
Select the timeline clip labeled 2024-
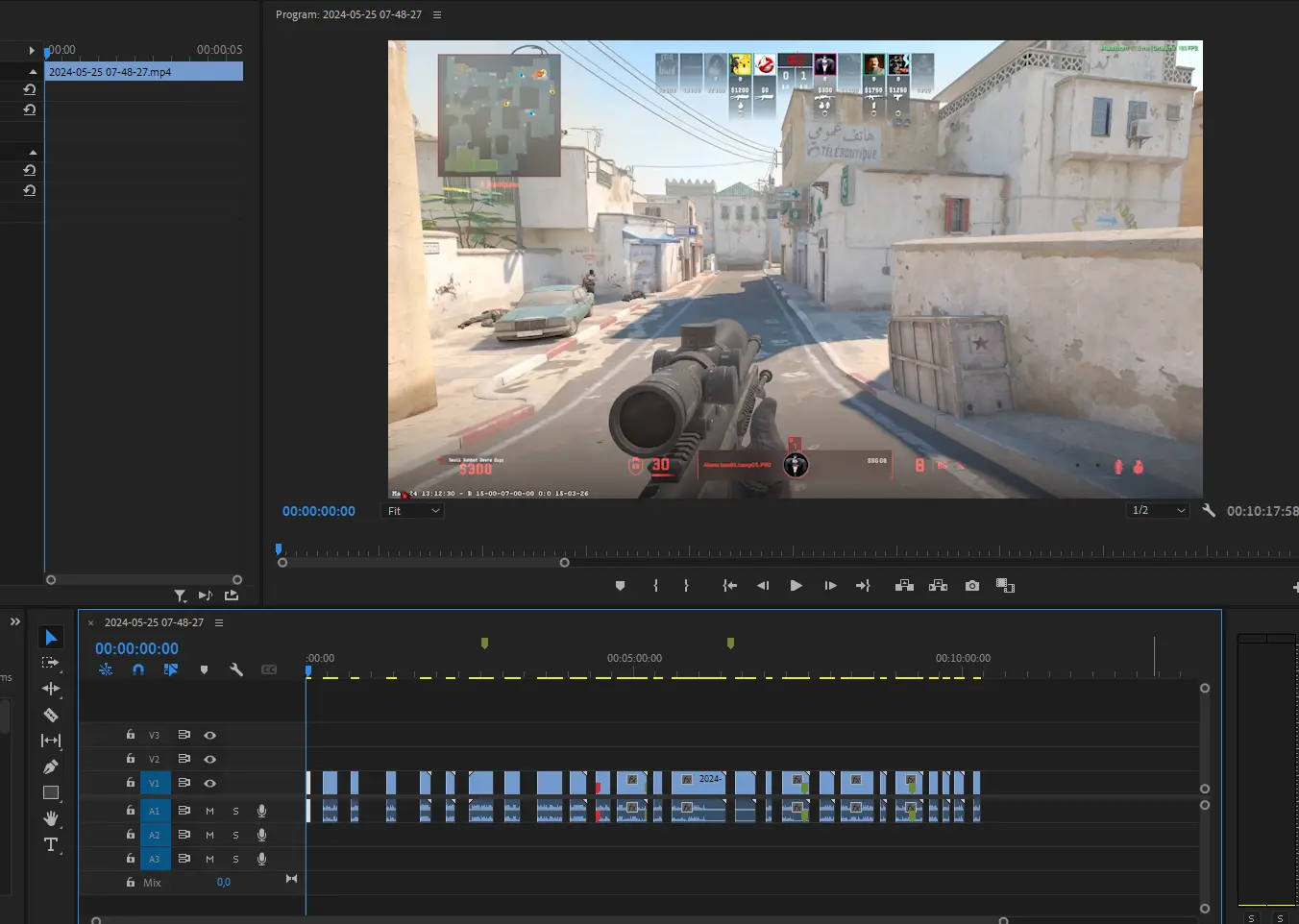pyautogui.click(x=699, y=783)
